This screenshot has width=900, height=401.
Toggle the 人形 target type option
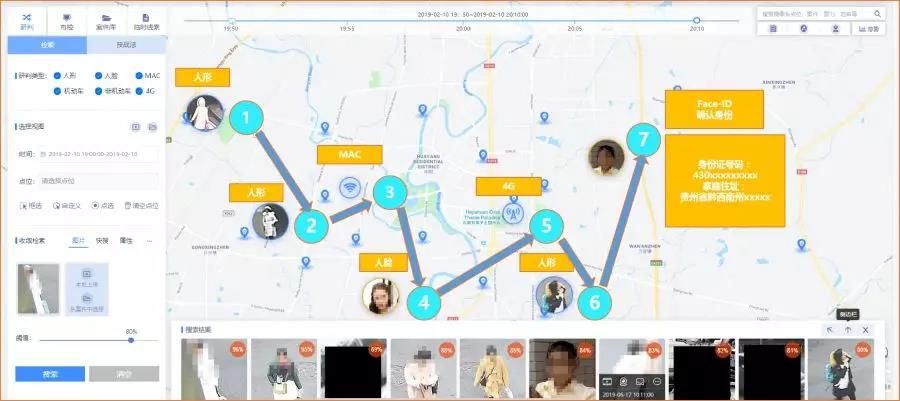(x=58, y=75)
